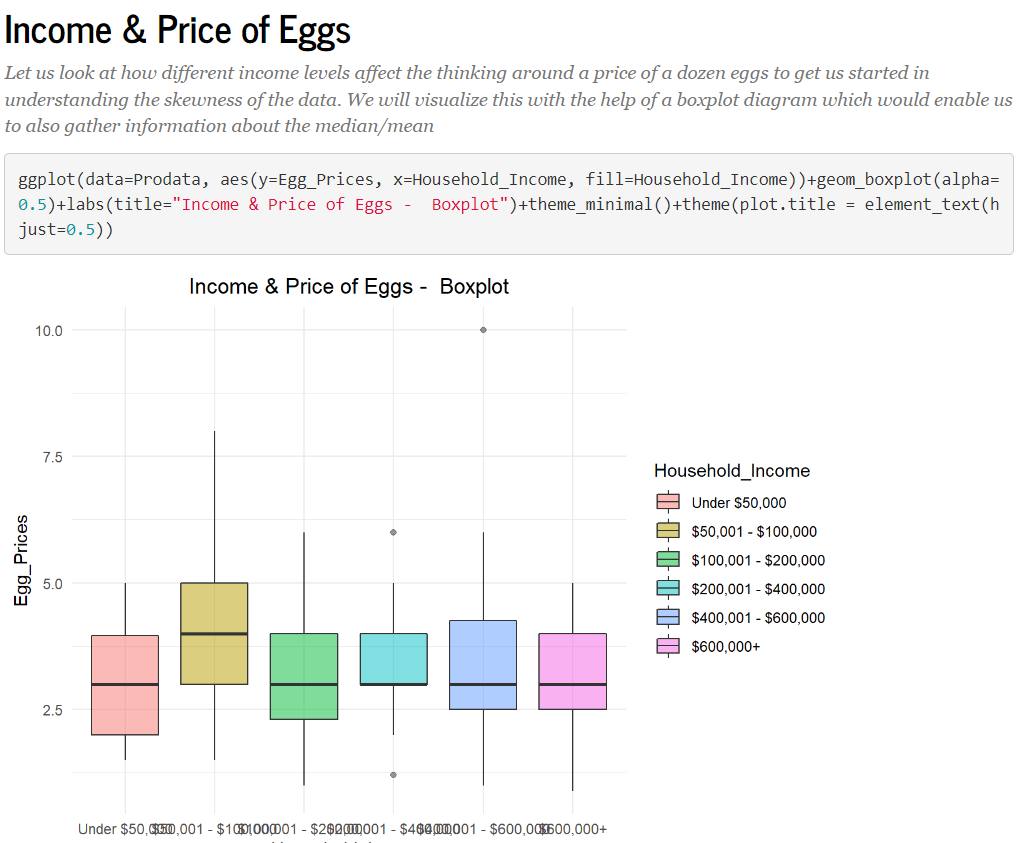Click the cyan $200,001 - $400,000 boxplot box
This screenshot has width=1027, height=843.
point(394,659)
